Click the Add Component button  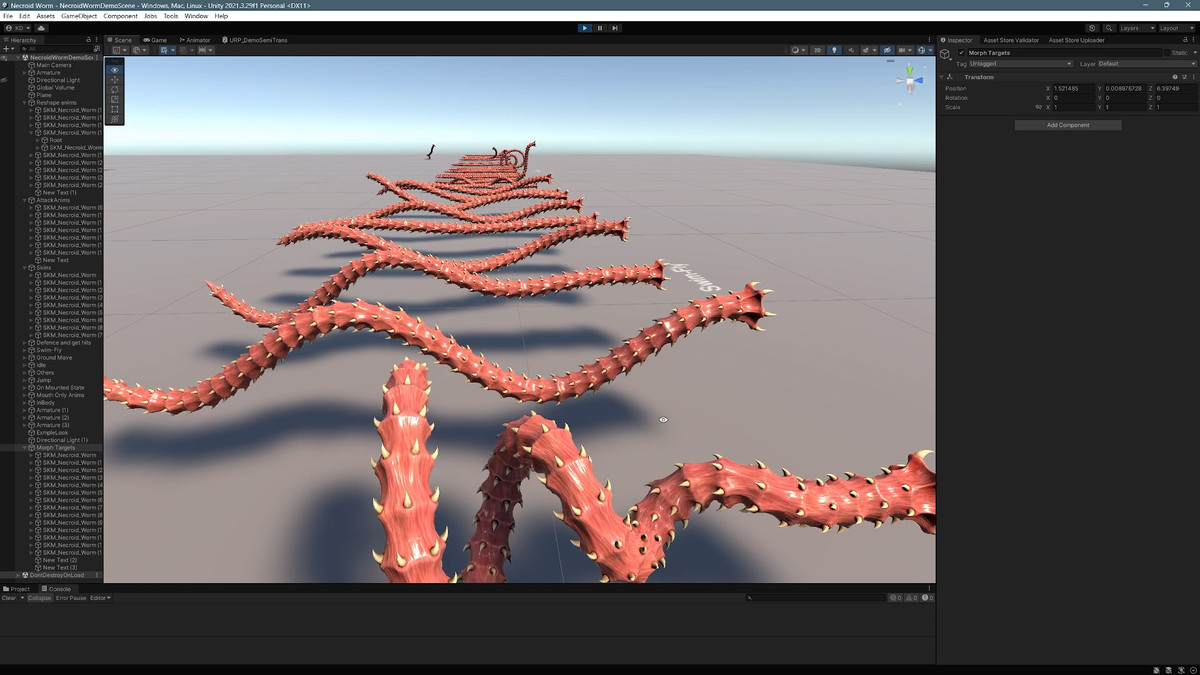tap(1068, 125)
